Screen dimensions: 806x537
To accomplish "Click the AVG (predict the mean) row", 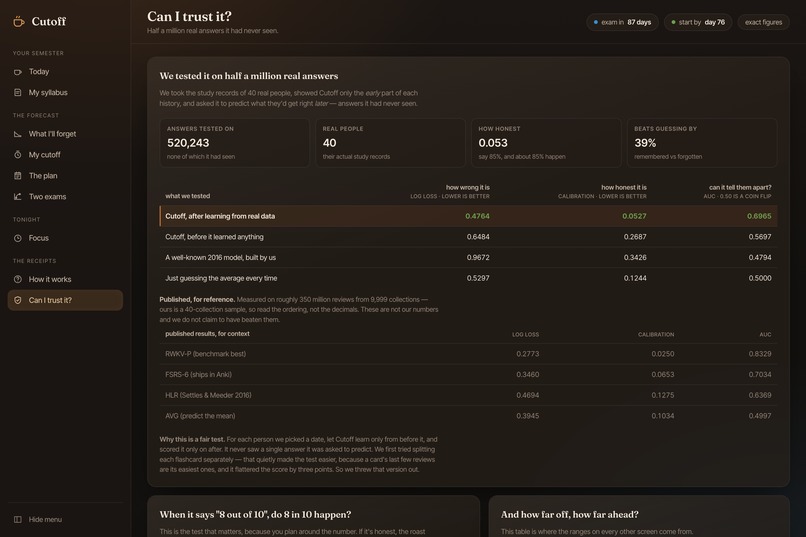I will pos(468,416).
